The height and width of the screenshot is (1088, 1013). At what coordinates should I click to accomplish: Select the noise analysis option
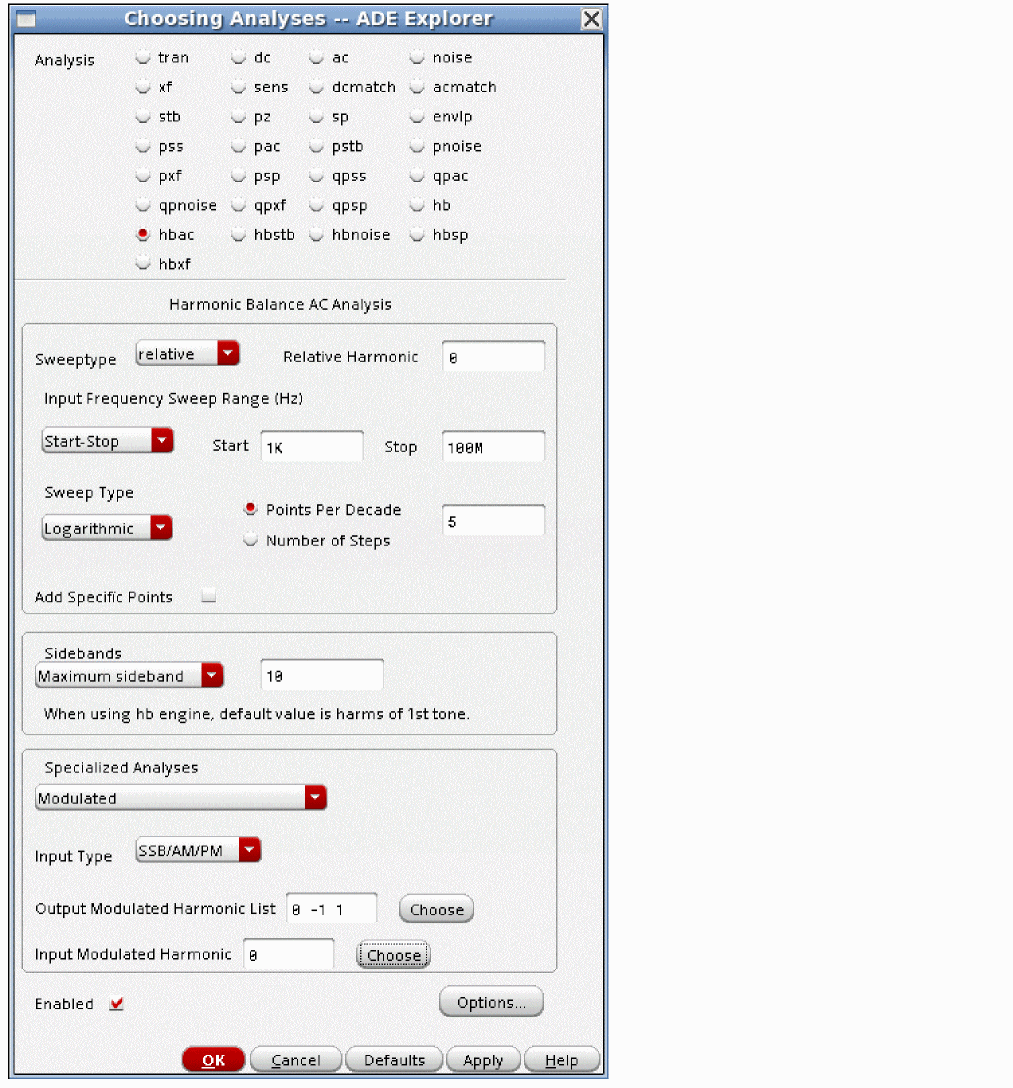(x=417, y=58)
